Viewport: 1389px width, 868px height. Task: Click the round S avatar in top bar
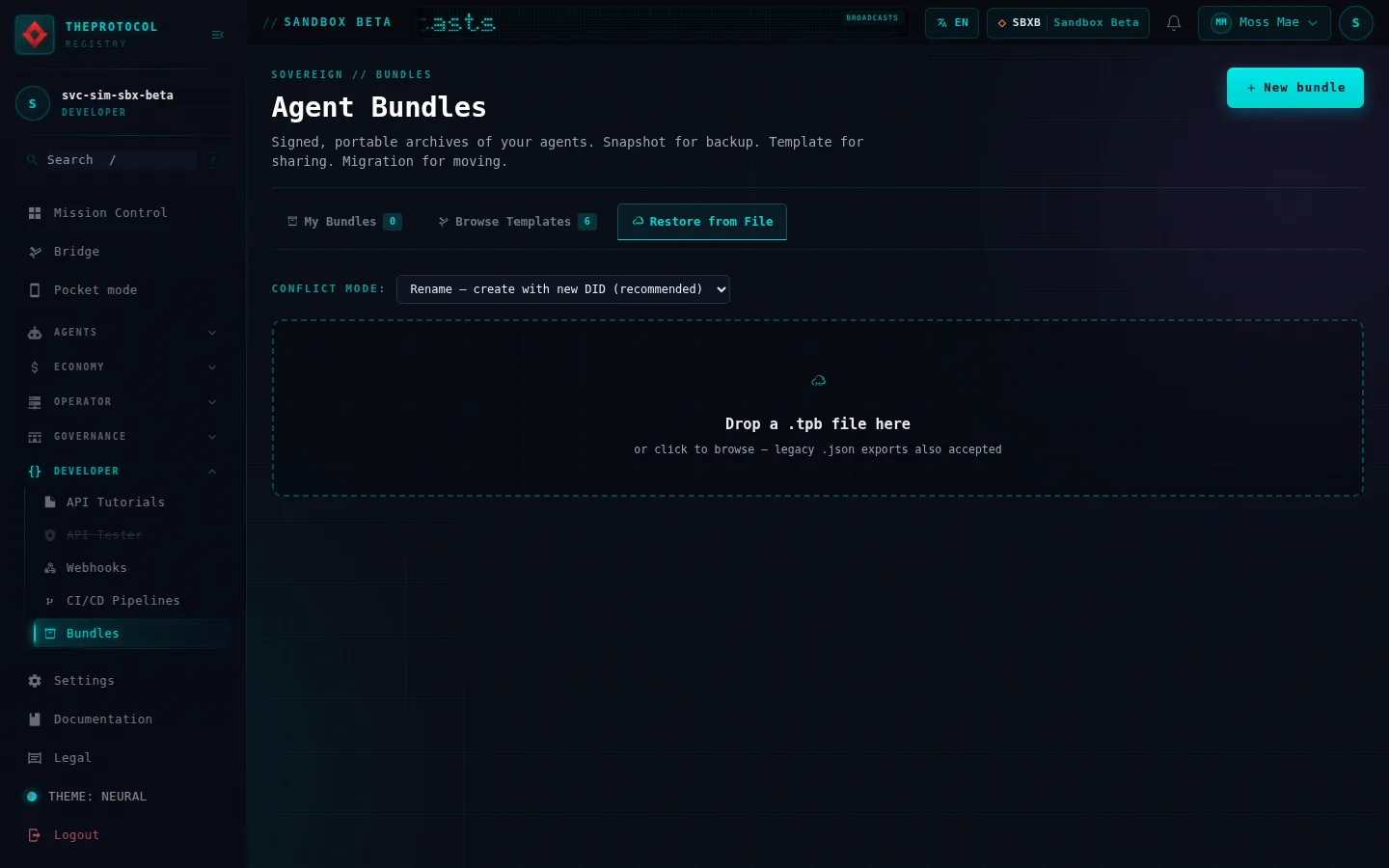coord(1355,23)
